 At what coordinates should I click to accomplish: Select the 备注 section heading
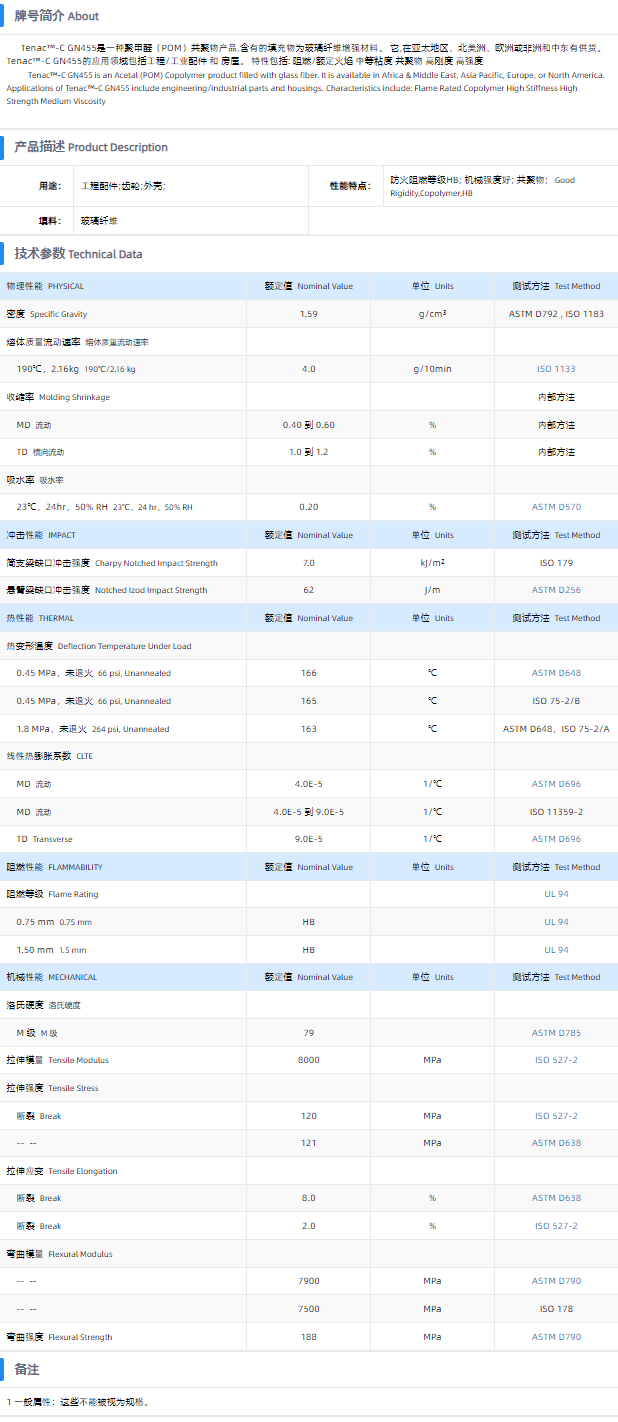(x=26, y=1369)
